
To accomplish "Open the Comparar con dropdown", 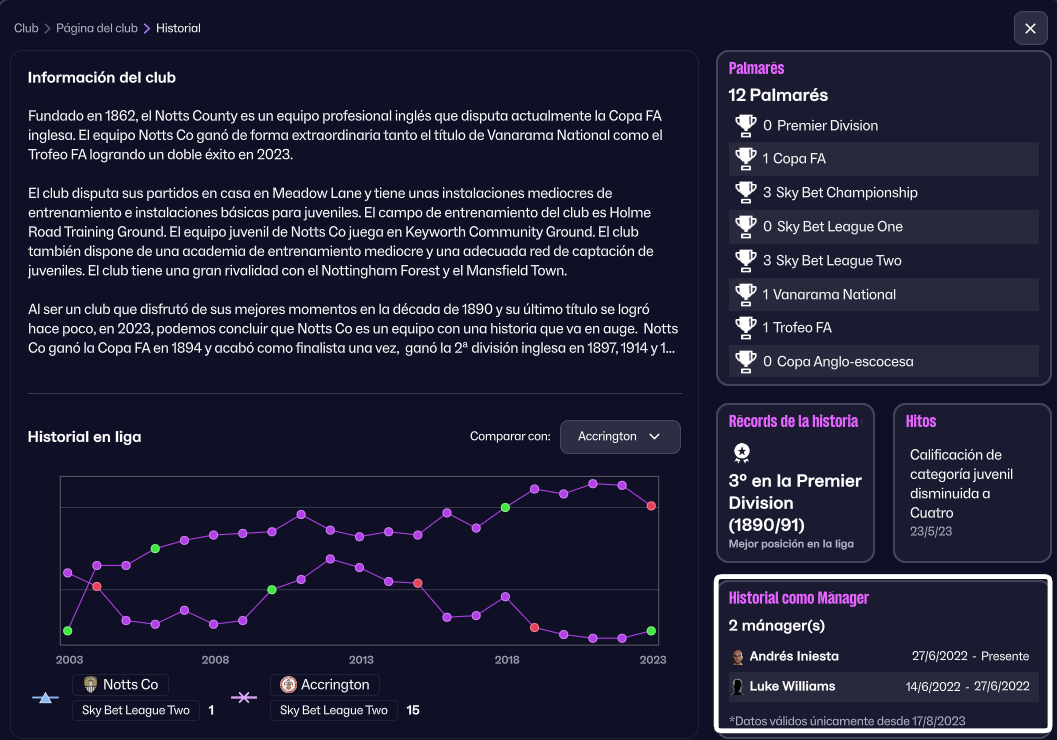I will [620, 437].
